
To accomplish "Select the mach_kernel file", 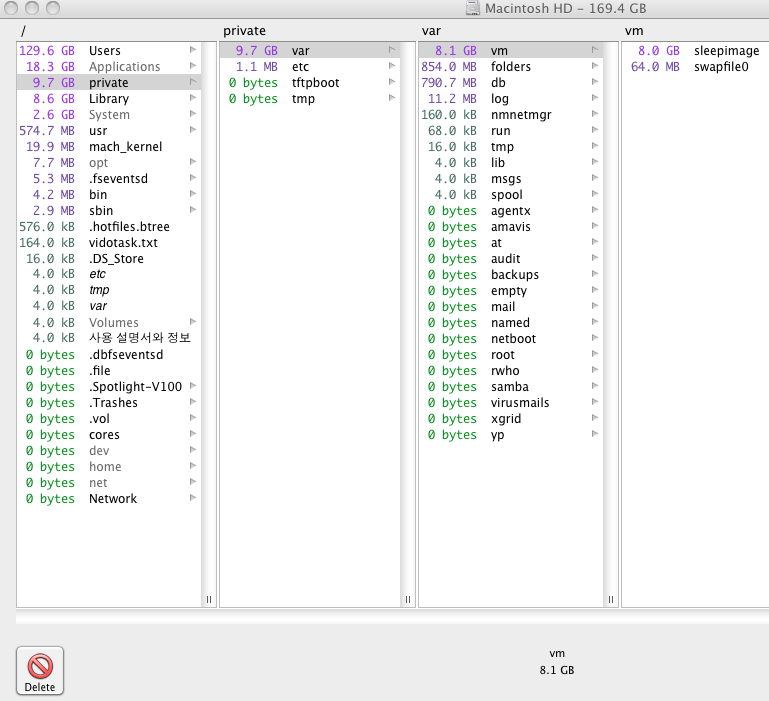I will tap(109, 147).
